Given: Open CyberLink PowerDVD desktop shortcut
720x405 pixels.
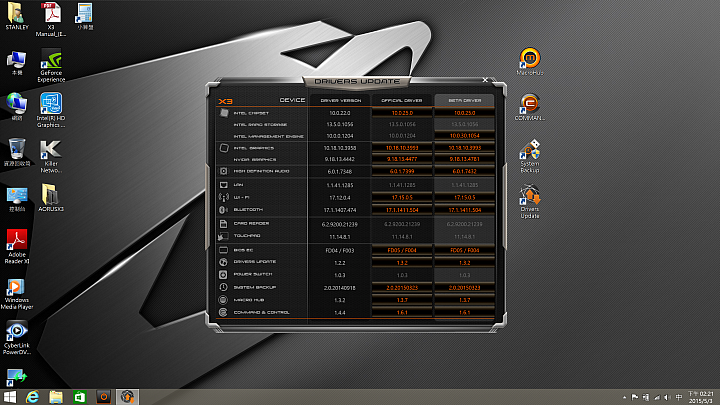Looking at the screenshot, I should click(17, 338).
